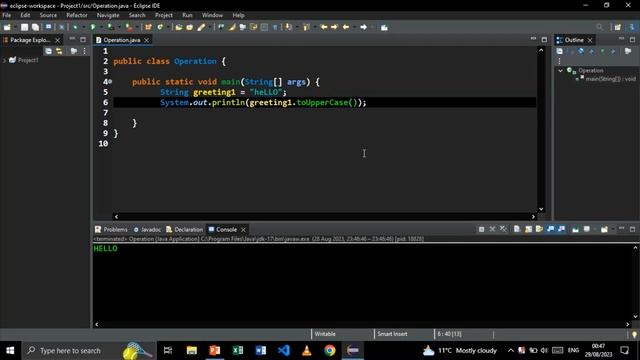Close the Operation.java editor tab
The width and height of the screenshot is (640, 360).
[x=146, y=40]
